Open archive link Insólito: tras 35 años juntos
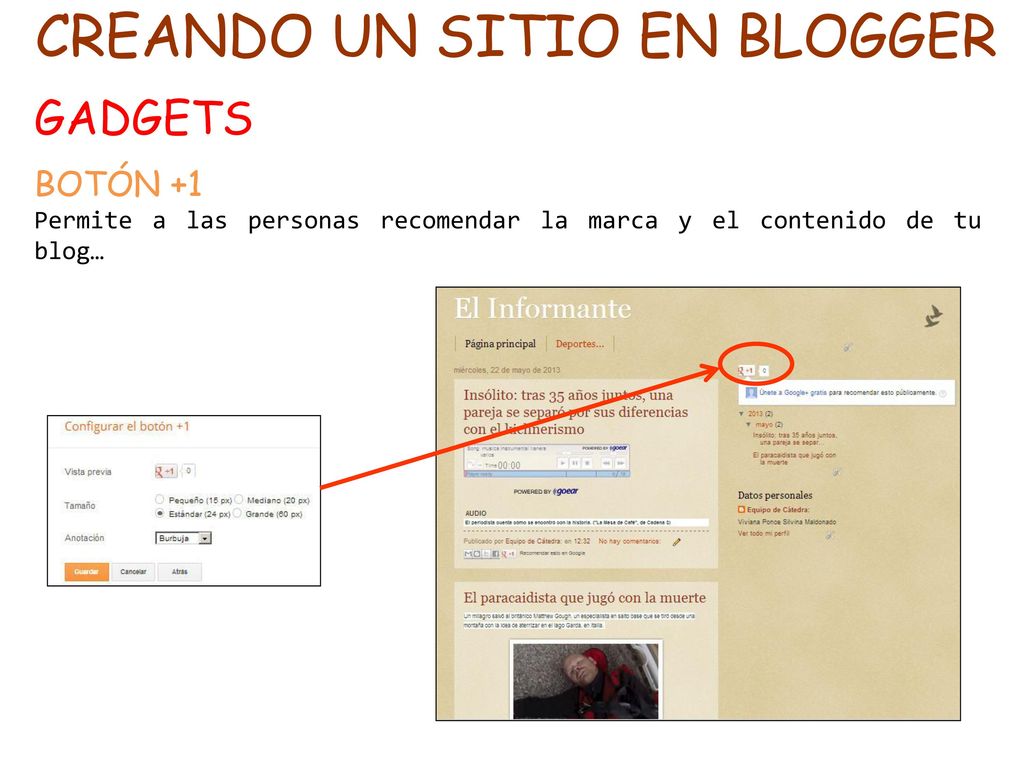 (795, 438)
